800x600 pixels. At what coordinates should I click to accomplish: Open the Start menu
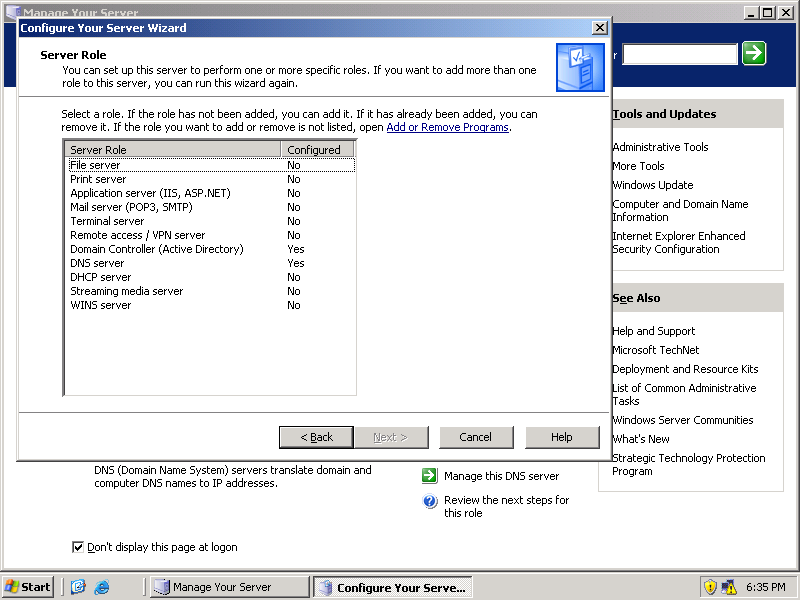point(27,587)
